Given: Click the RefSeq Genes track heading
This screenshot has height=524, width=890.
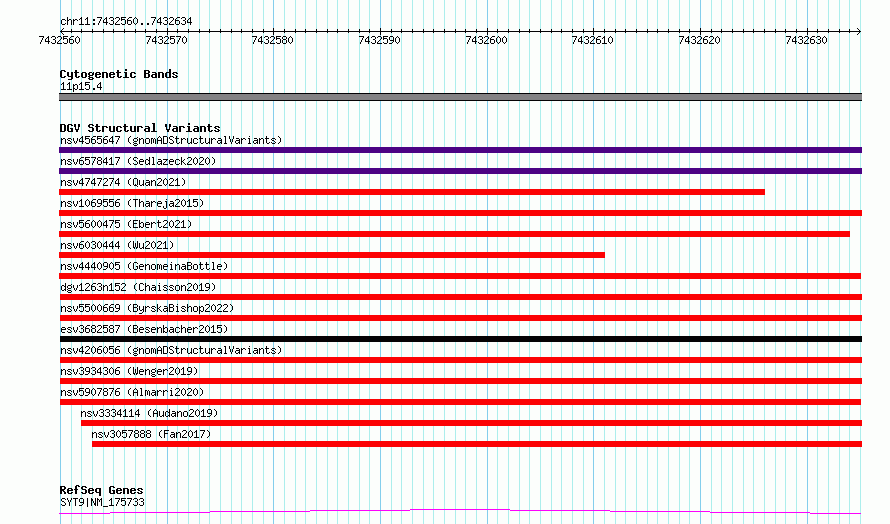Looking at the screenshot, I should point(102,490).
